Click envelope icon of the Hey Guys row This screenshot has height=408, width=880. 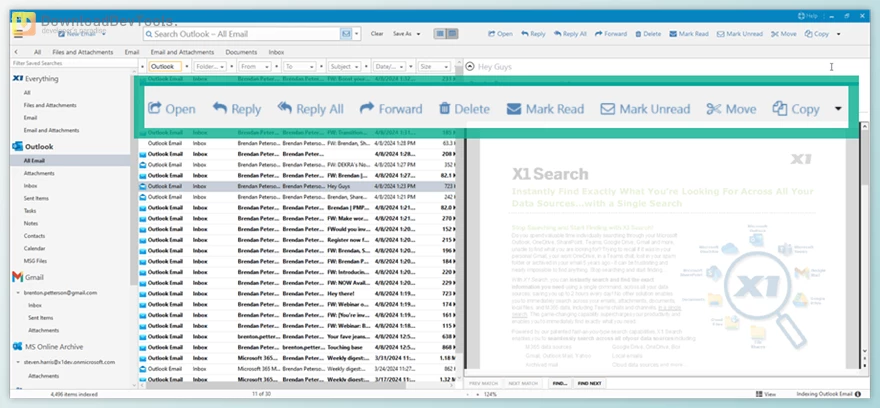(143, 186)
